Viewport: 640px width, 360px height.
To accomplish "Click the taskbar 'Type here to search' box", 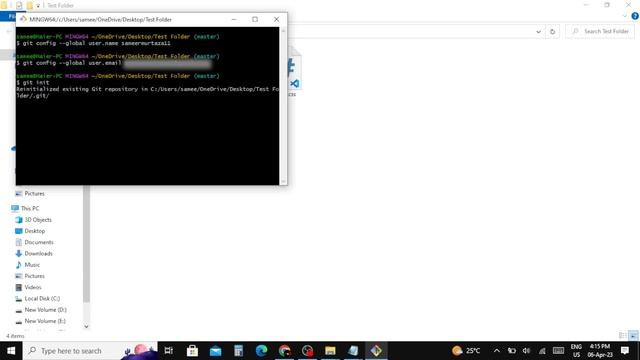I will [90, 351].
